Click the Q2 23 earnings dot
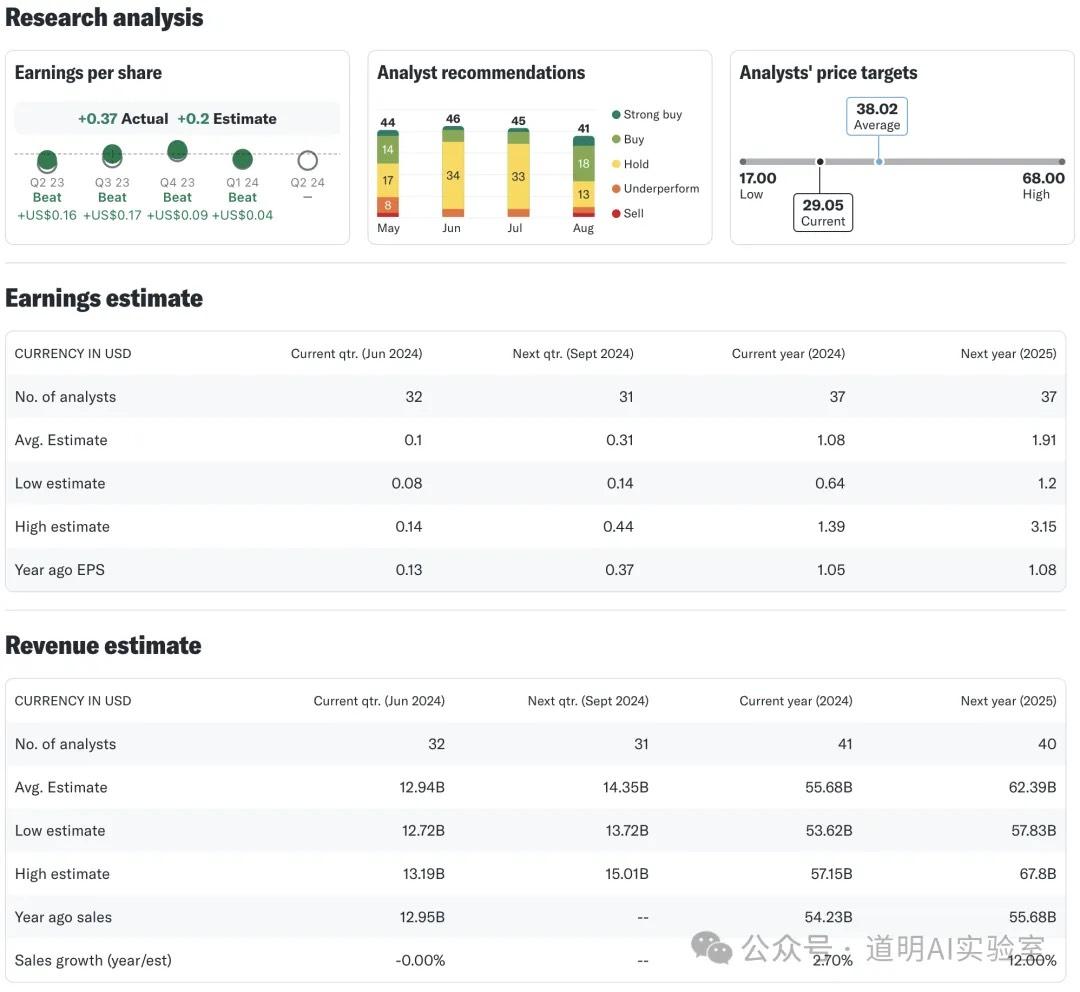 [x=47, y=160]
